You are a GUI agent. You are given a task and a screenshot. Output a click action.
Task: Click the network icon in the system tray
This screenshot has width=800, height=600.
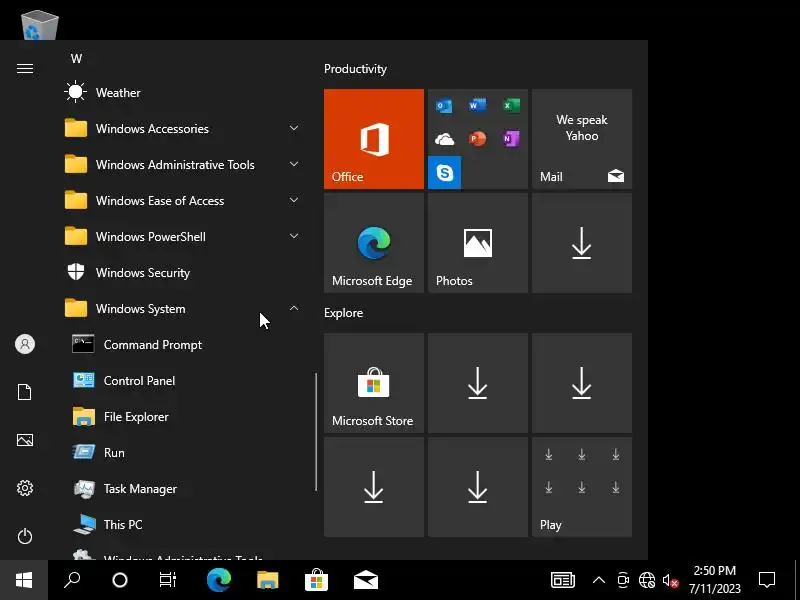click(646, 580)
